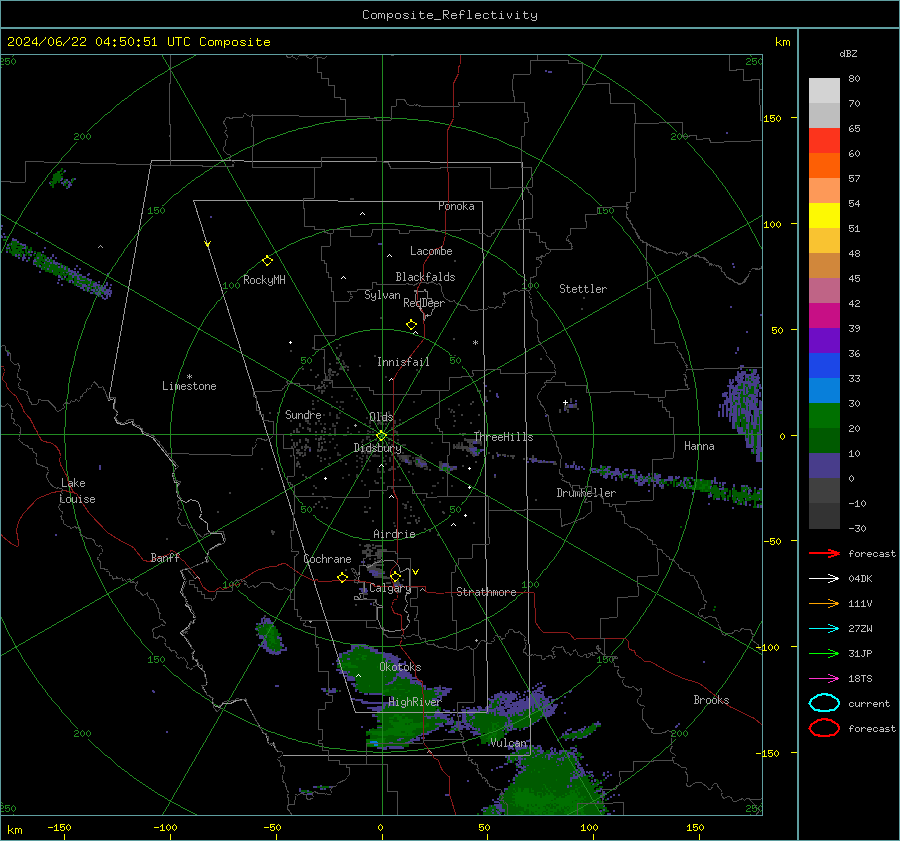The height and width of the screenshot is (841, 900).
Task: Click the 'Strathmore' city label
Action: pos(486,592)
